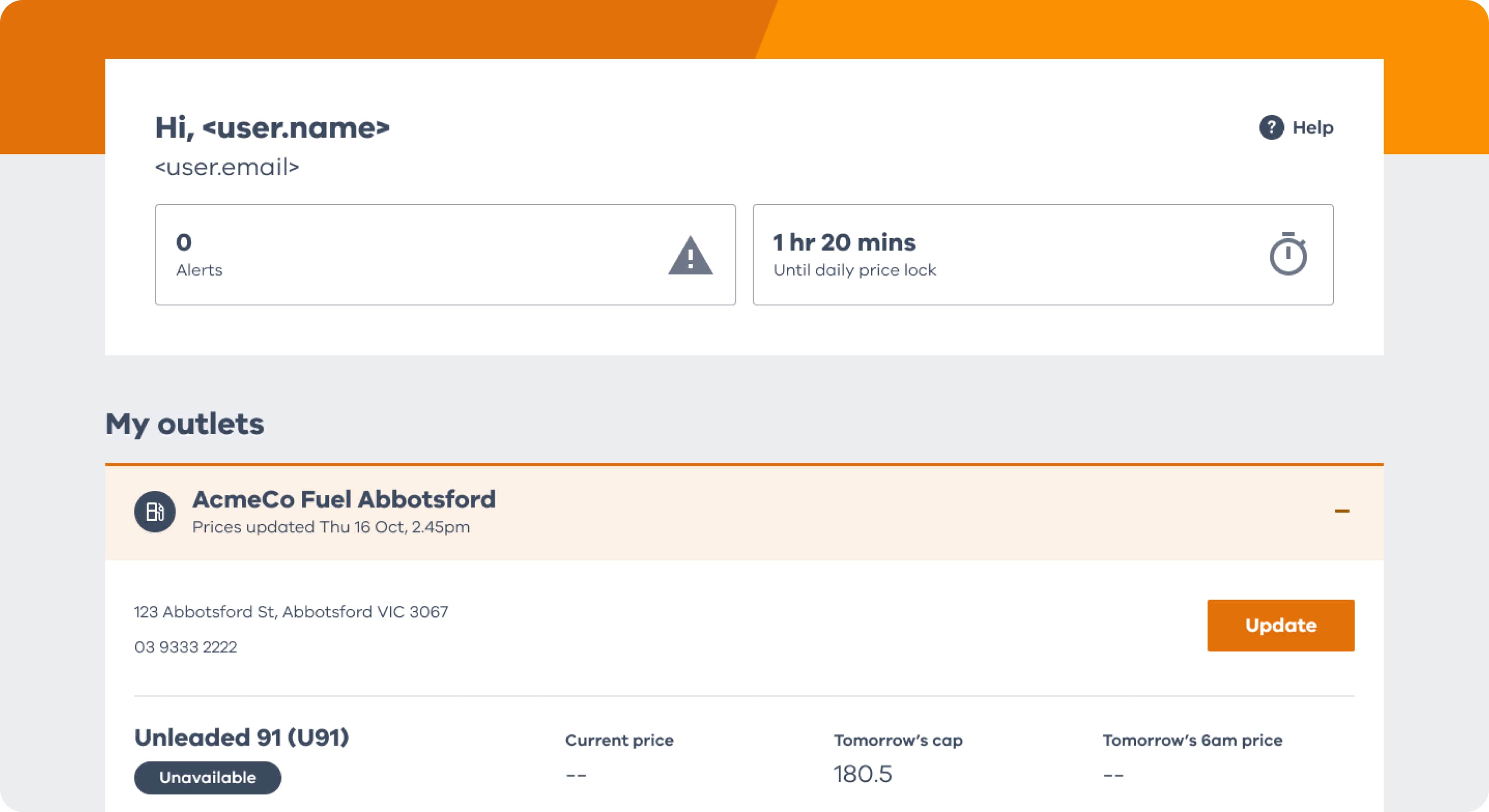The image size is (1489, 812).
Task: Click the outlet phone number 03 9333 2222
Action: [185, 647]
